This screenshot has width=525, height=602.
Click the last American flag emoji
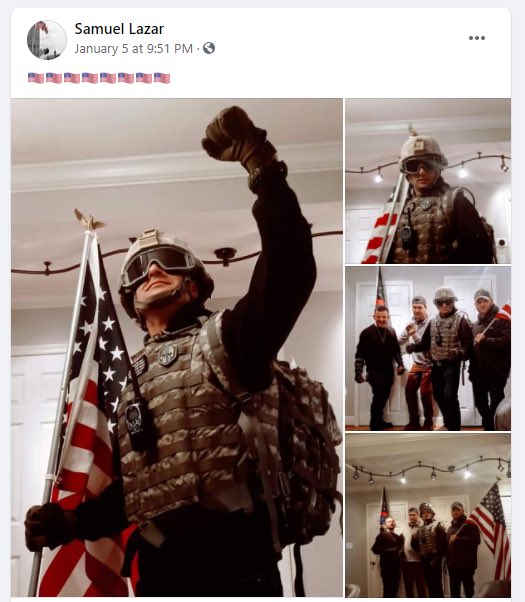point(162,78)
